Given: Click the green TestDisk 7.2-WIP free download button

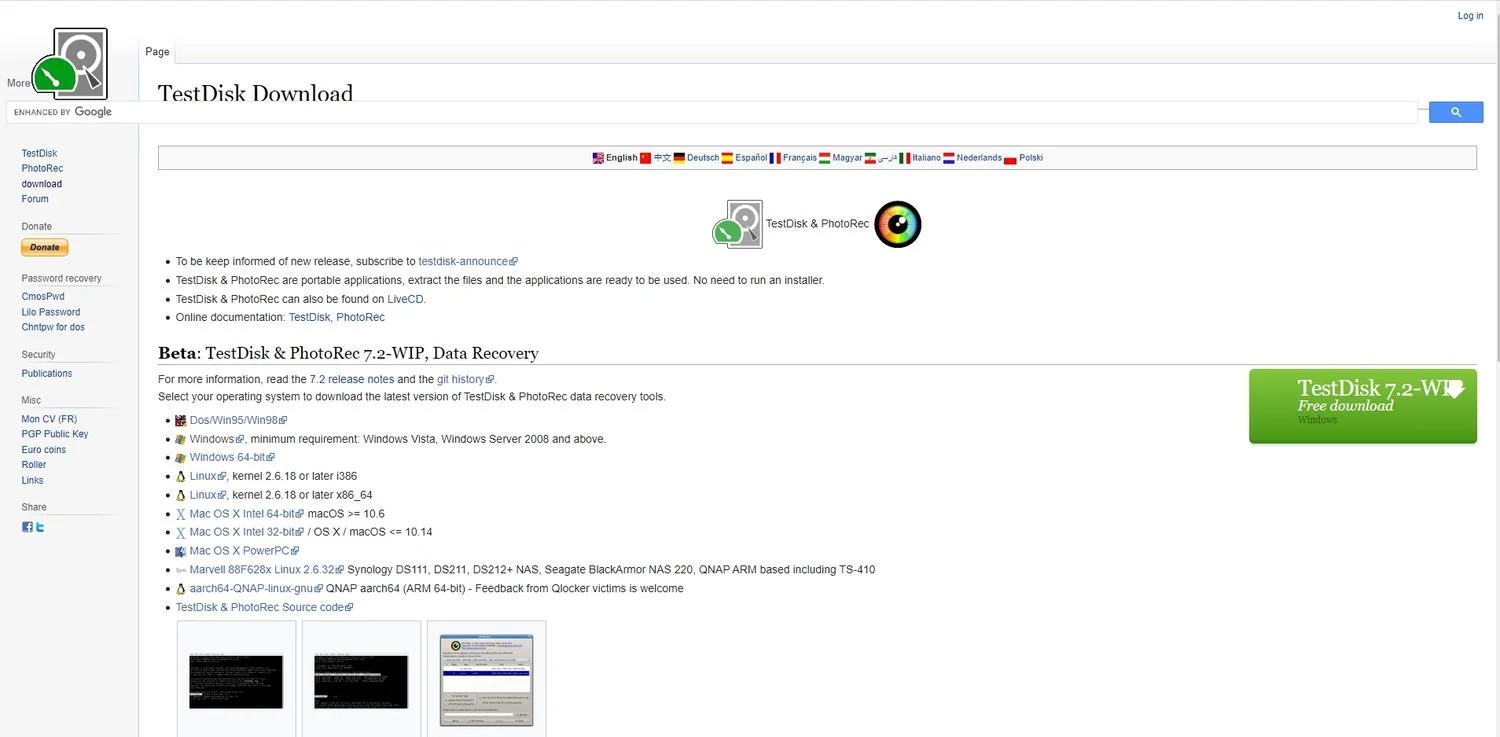Looking at the screenshot, I should click(x=1363, y=406).
